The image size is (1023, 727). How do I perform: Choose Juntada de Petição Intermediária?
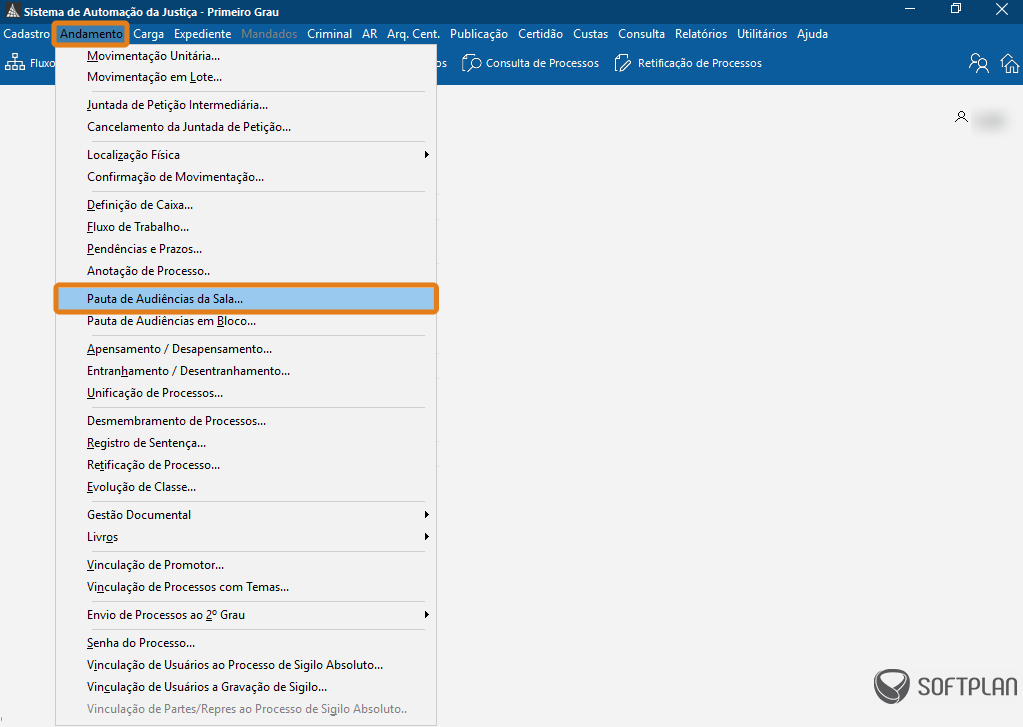(x=246, y=105)
